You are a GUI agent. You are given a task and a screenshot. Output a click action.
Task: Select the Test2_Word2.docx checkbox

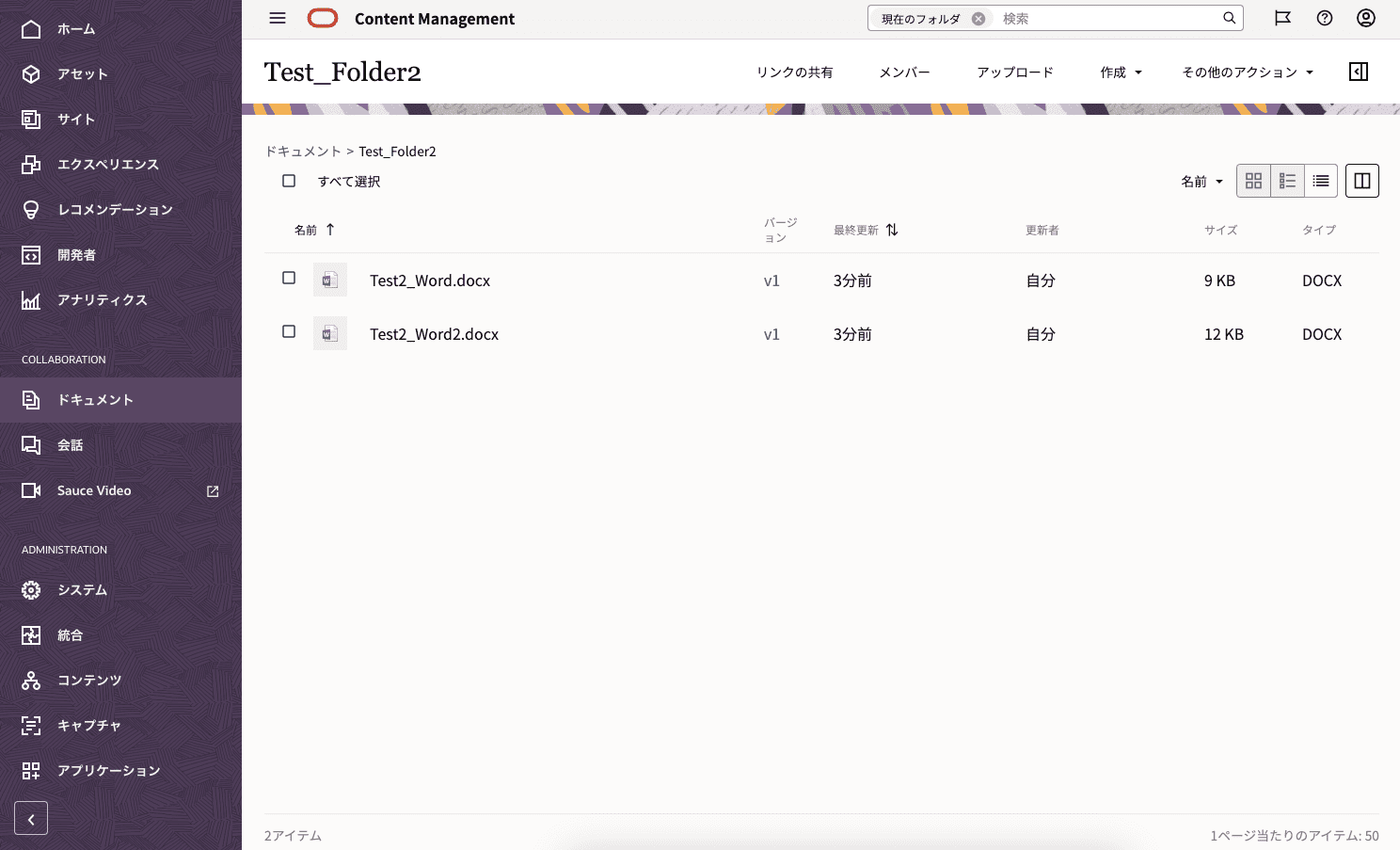coord(289,331)
